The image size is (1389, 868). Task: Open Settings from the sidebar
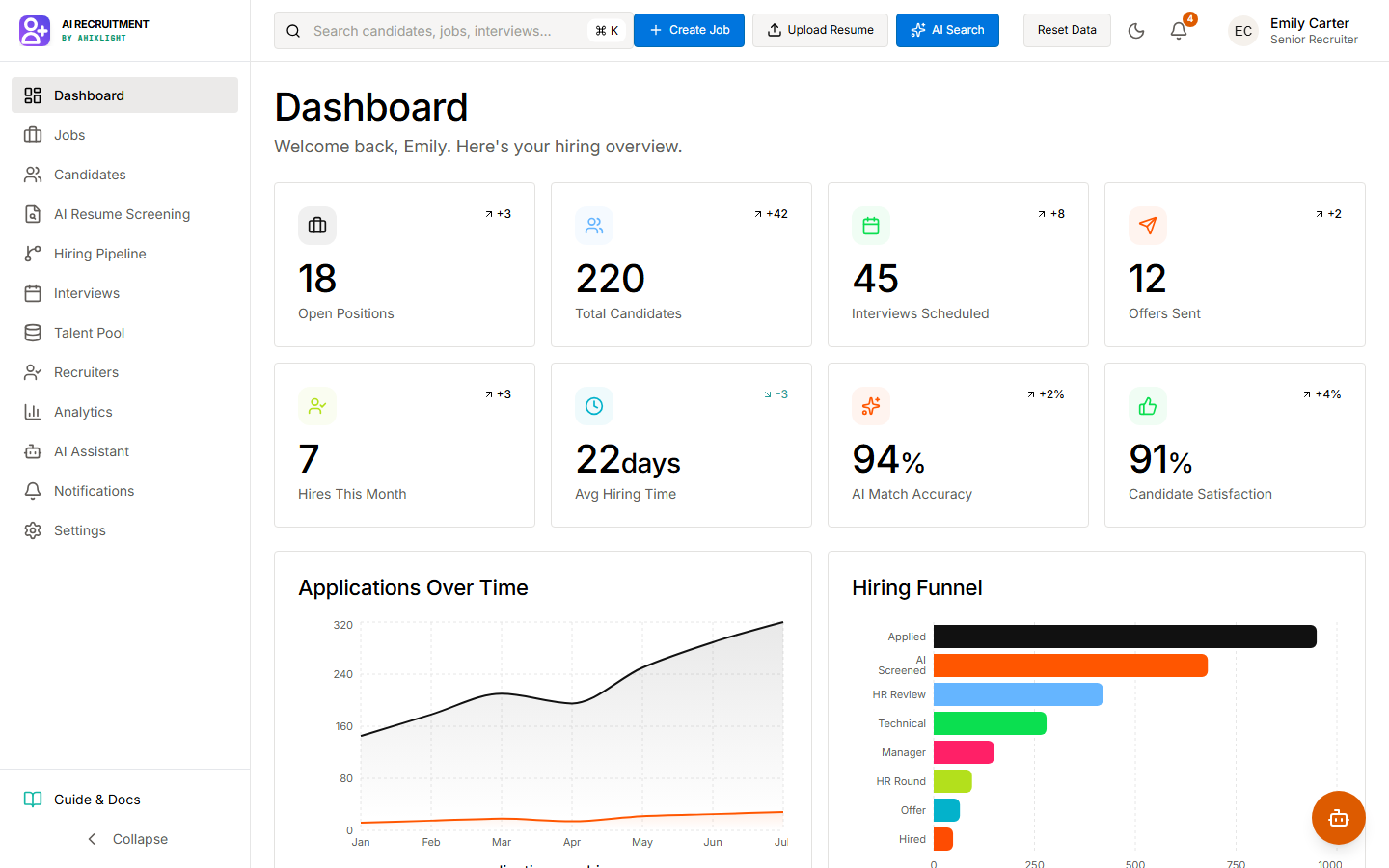click(124, 530)
